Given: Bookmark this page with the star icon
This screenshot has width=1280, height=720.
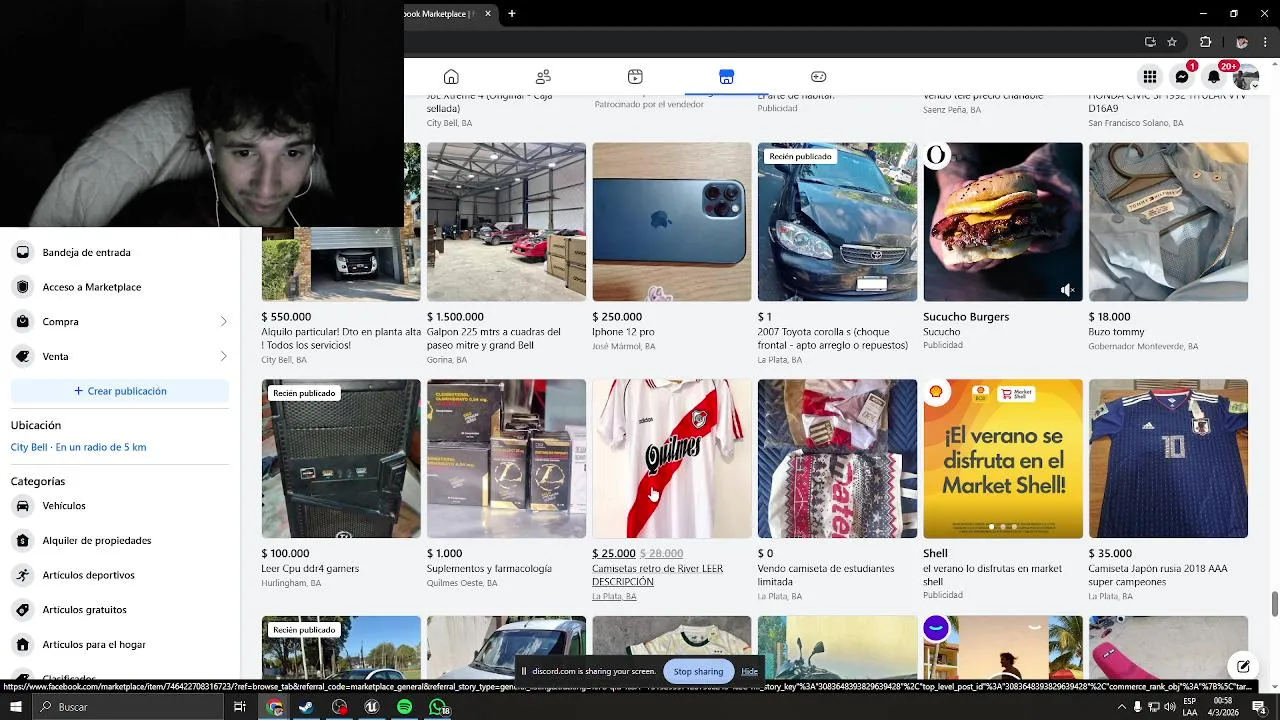Looking at the screenshot, I should (x=1172, y=42).
